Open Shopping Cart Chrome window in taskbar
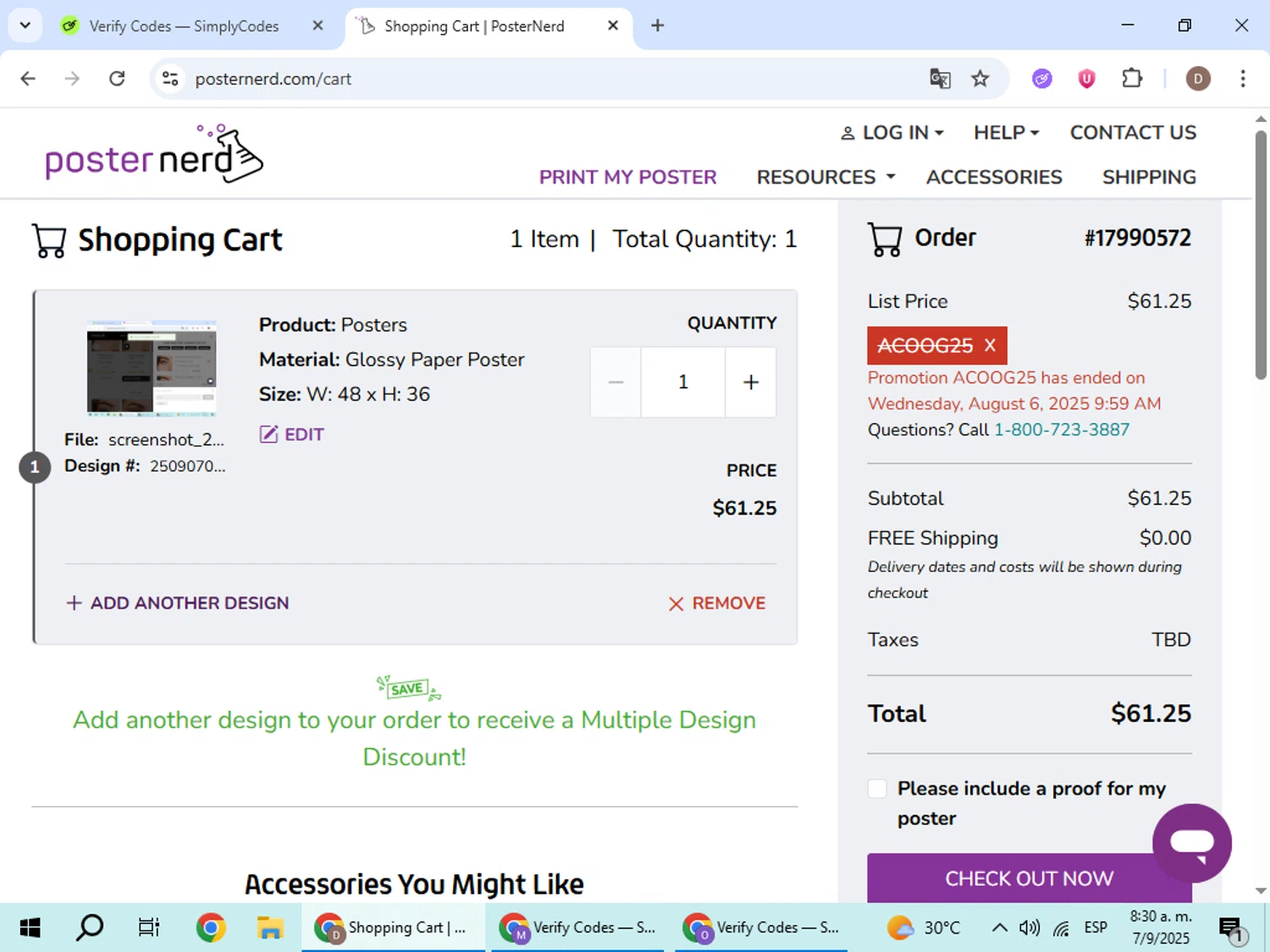1270x952 pixels. [x=393, y=928]
